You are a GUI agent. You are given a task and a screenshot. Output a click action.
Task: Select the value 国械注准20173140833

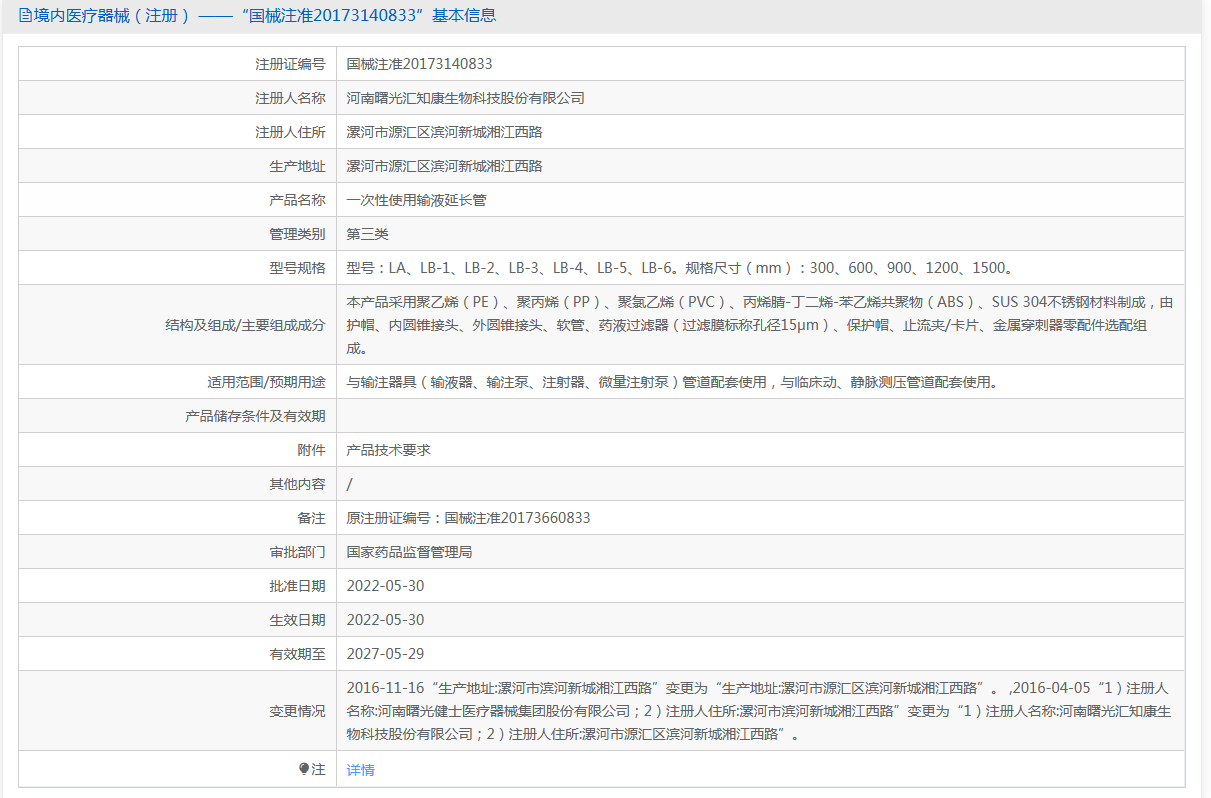[419, 64]
